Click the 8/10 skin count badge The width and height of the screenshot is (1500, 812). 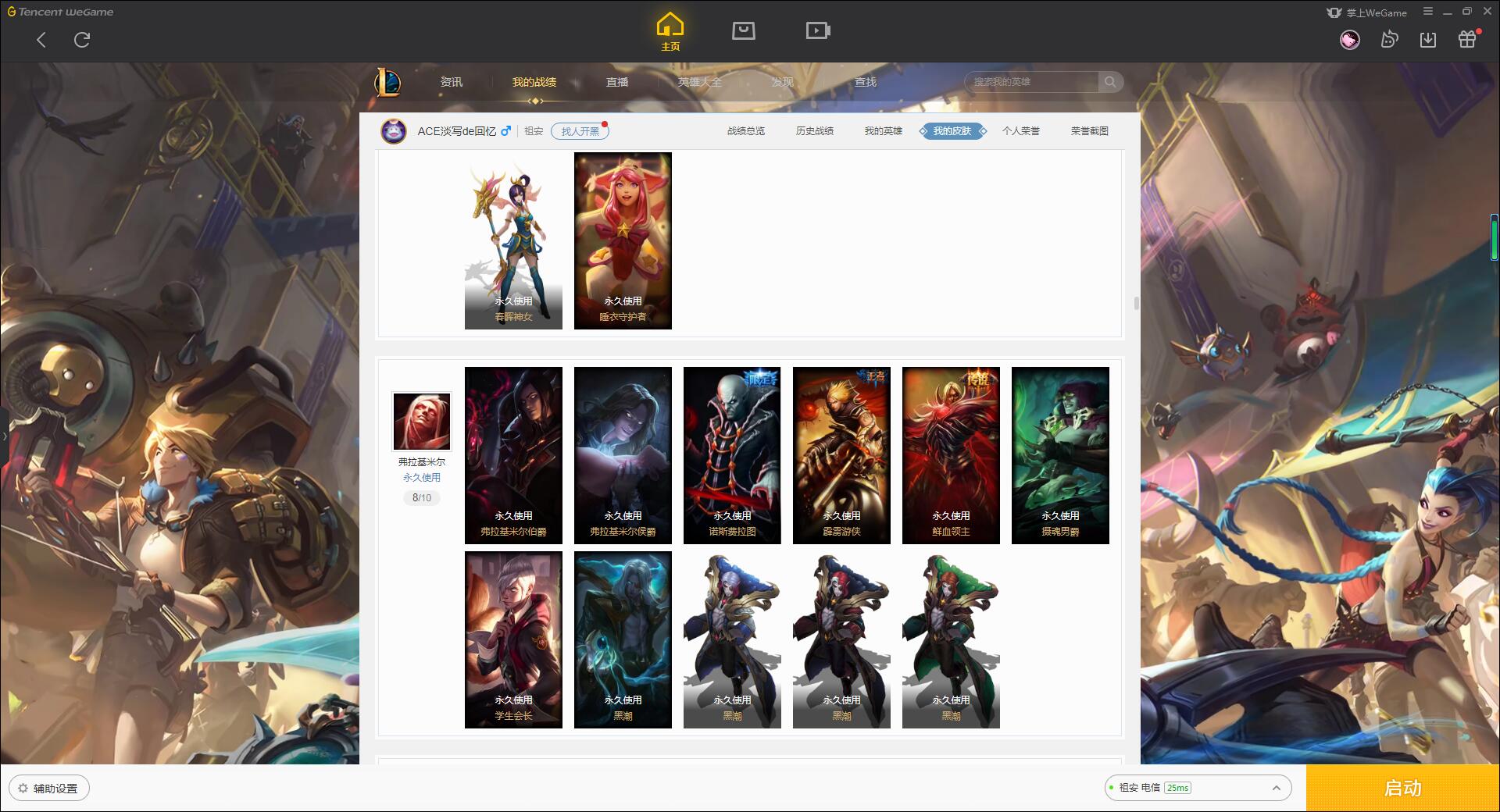(x=422, y=497)
